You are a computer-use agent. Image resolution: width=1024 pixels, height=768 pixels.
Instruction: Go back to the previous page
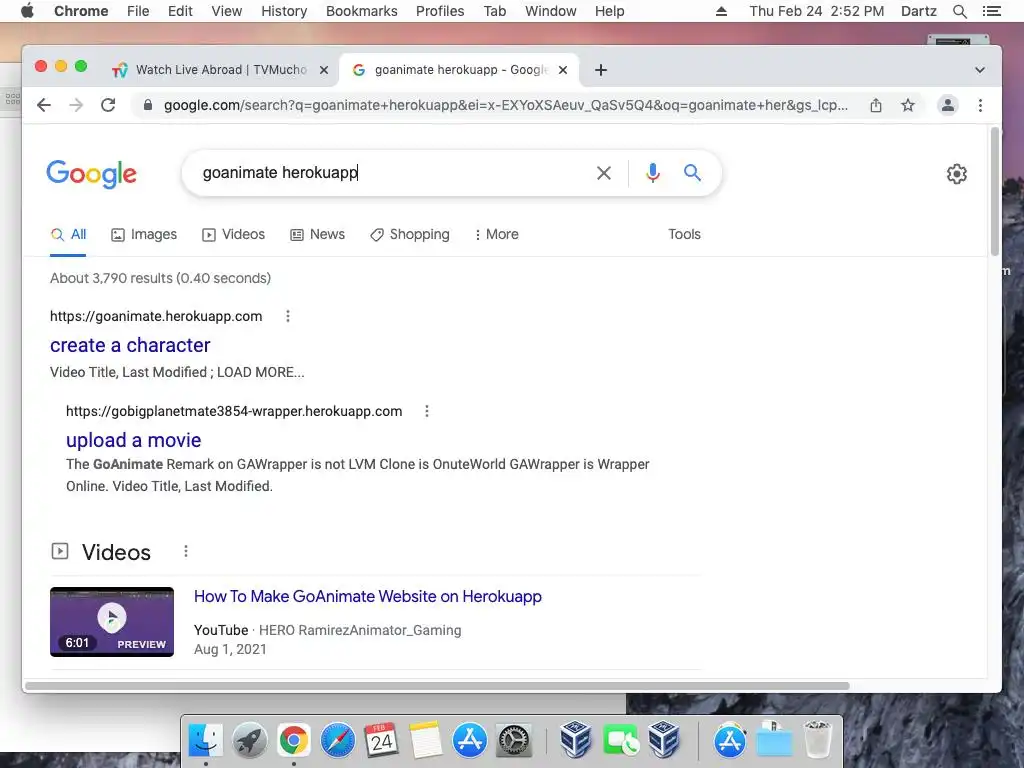[x=44, y=105]
